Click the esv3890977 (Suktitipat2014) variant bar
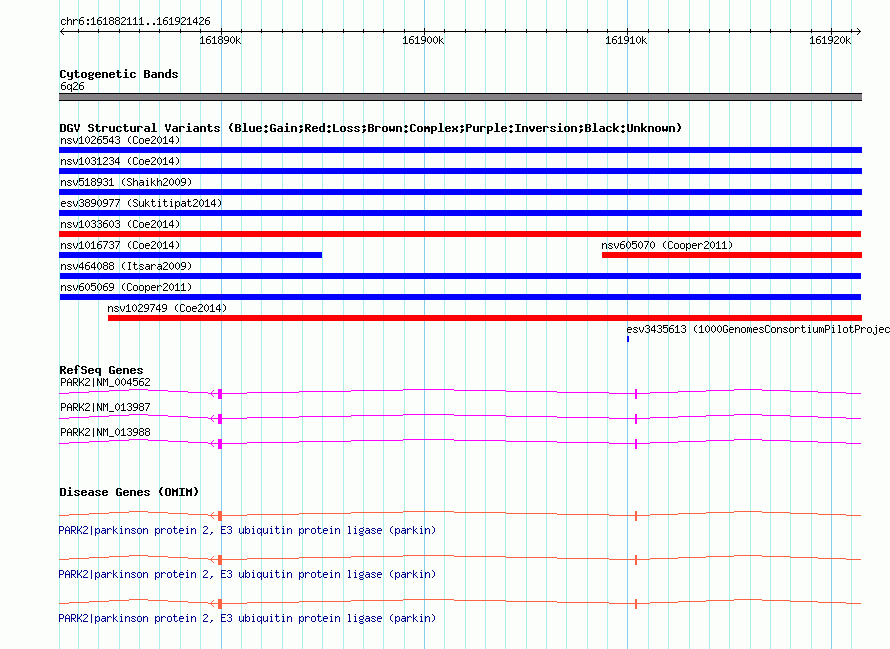890x649 pixels. 460,213
